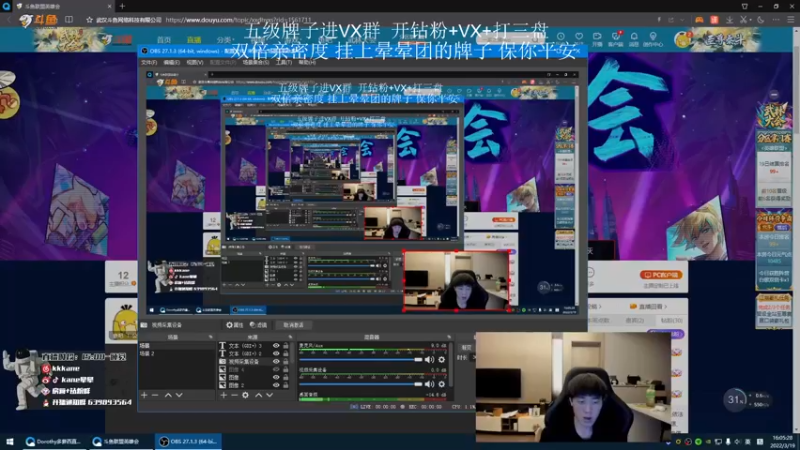Select scene 场景 2 in Scenes list
Viewport: 800px width, 450px height.
click(x=177, y=354)
